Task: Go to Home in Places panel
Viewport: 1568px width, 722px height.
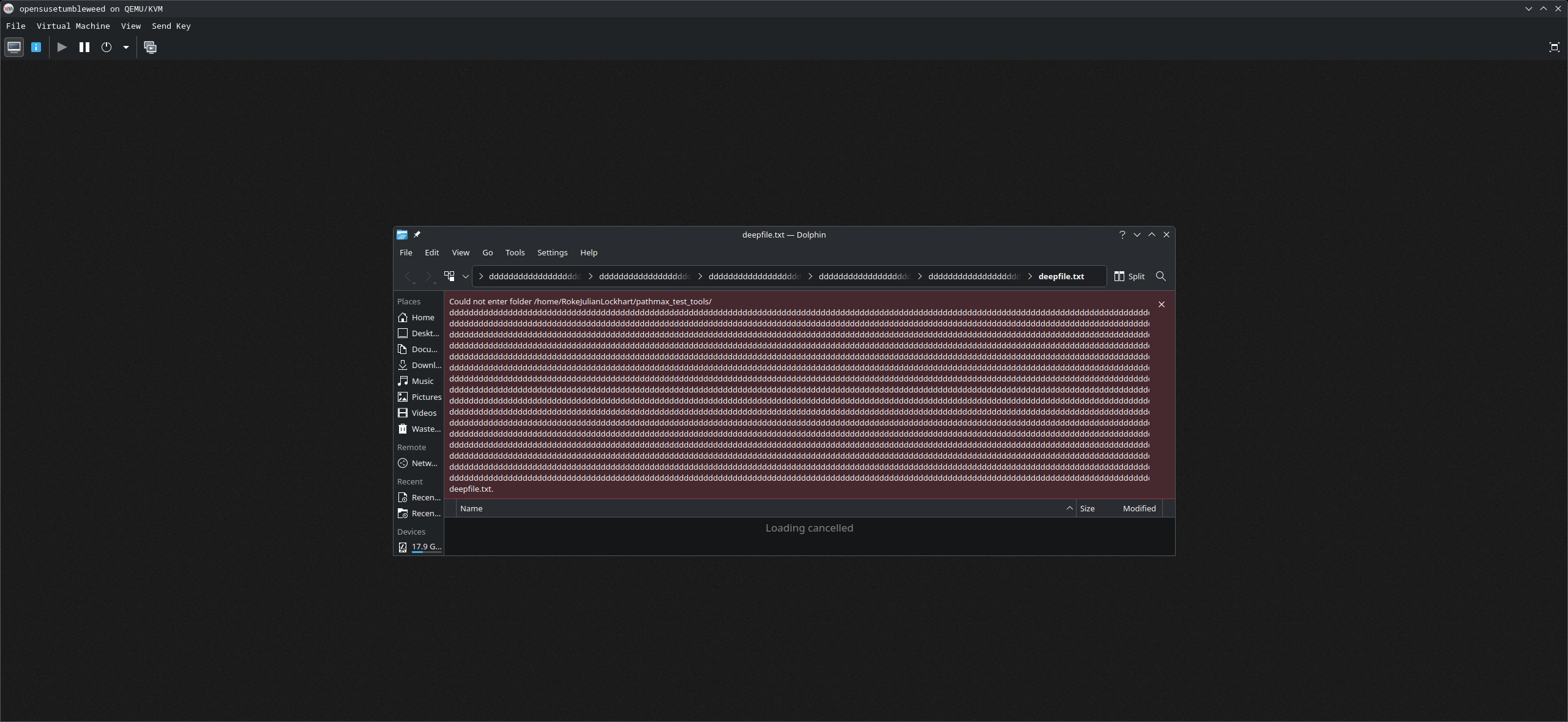Action: click(x=422, y=317)
